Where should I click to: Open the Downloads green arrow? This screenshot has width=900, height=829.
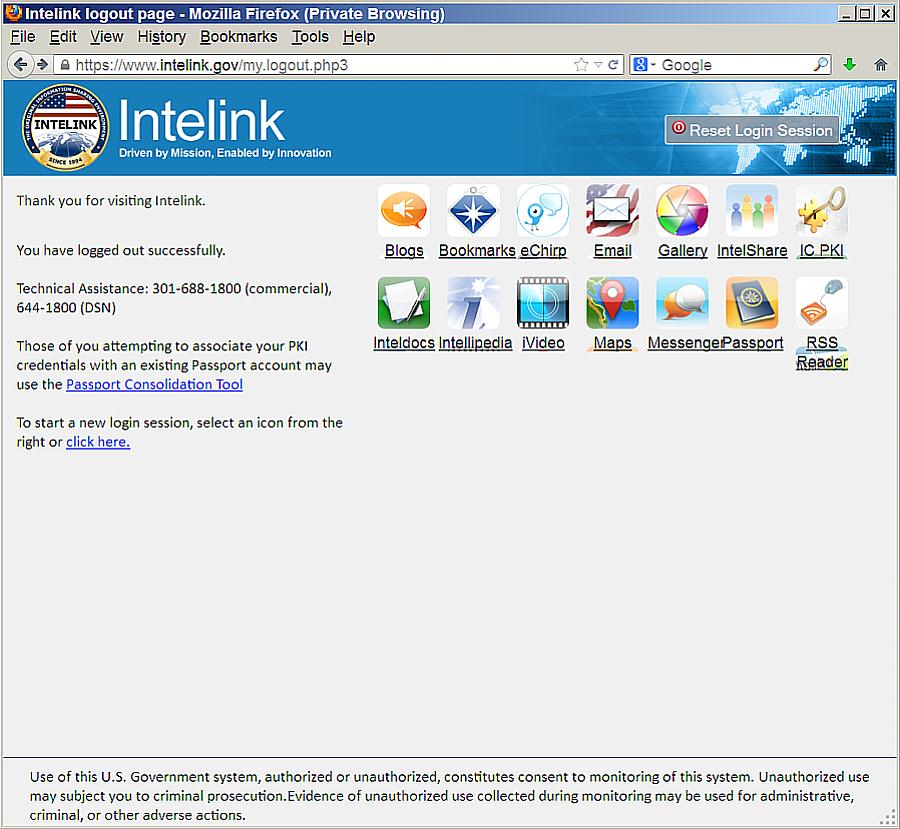849,64
